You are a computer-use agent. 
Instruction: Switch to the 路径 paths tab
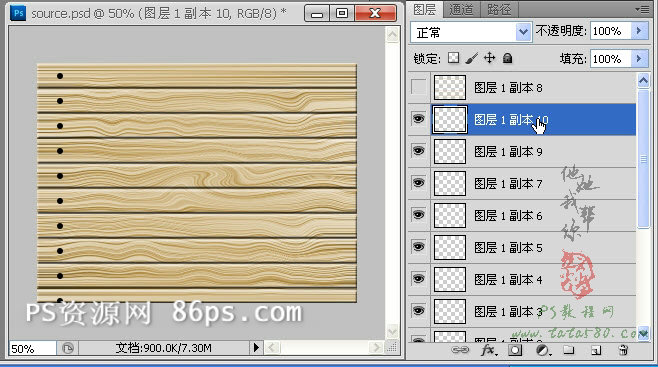(x=499, y=9)
